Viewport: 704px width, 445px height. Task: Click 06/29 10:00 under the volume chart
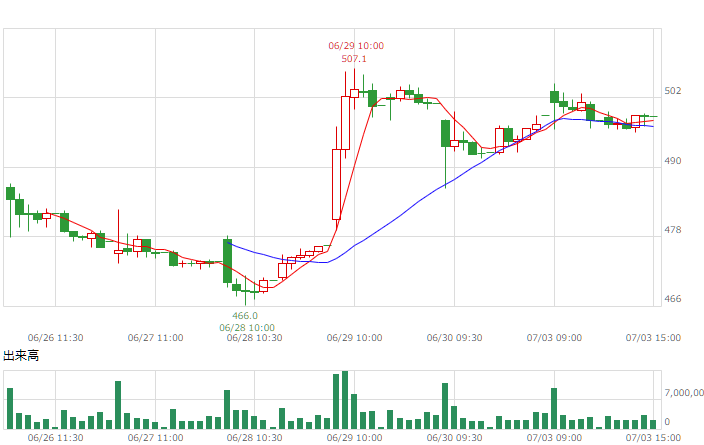[x=355, y=437]
